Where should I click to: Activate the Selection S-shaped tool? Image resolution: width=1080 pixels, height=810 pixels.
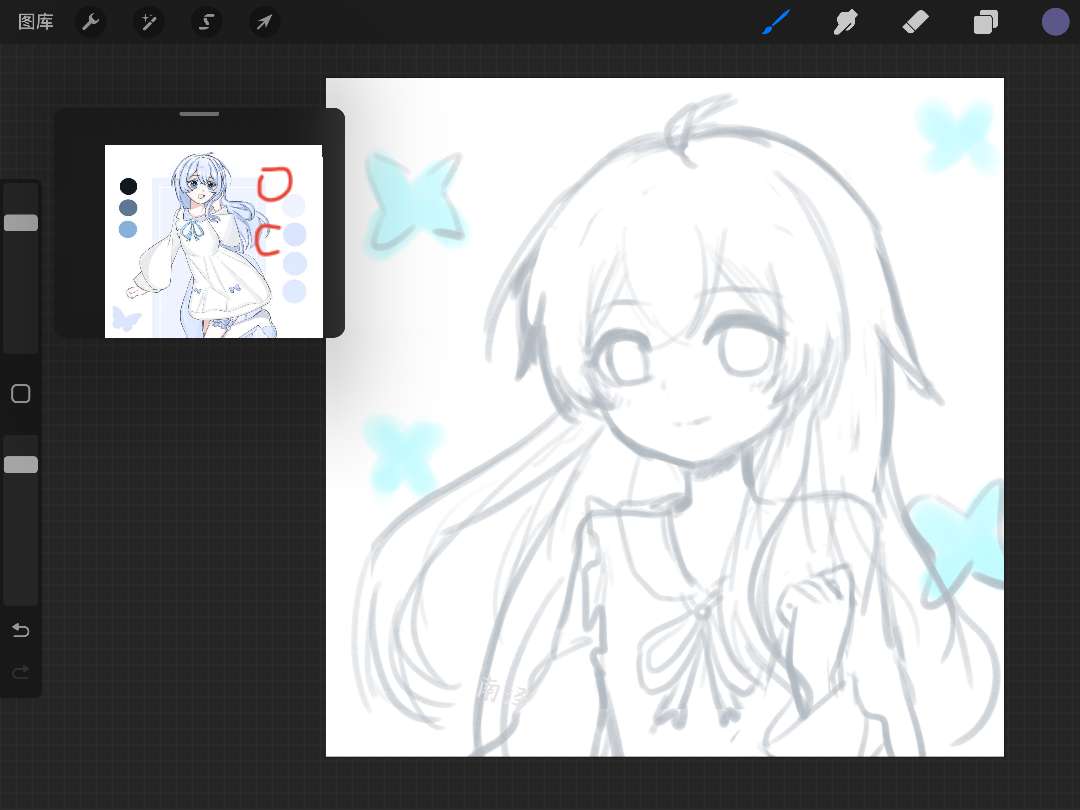tap(207, 22)
